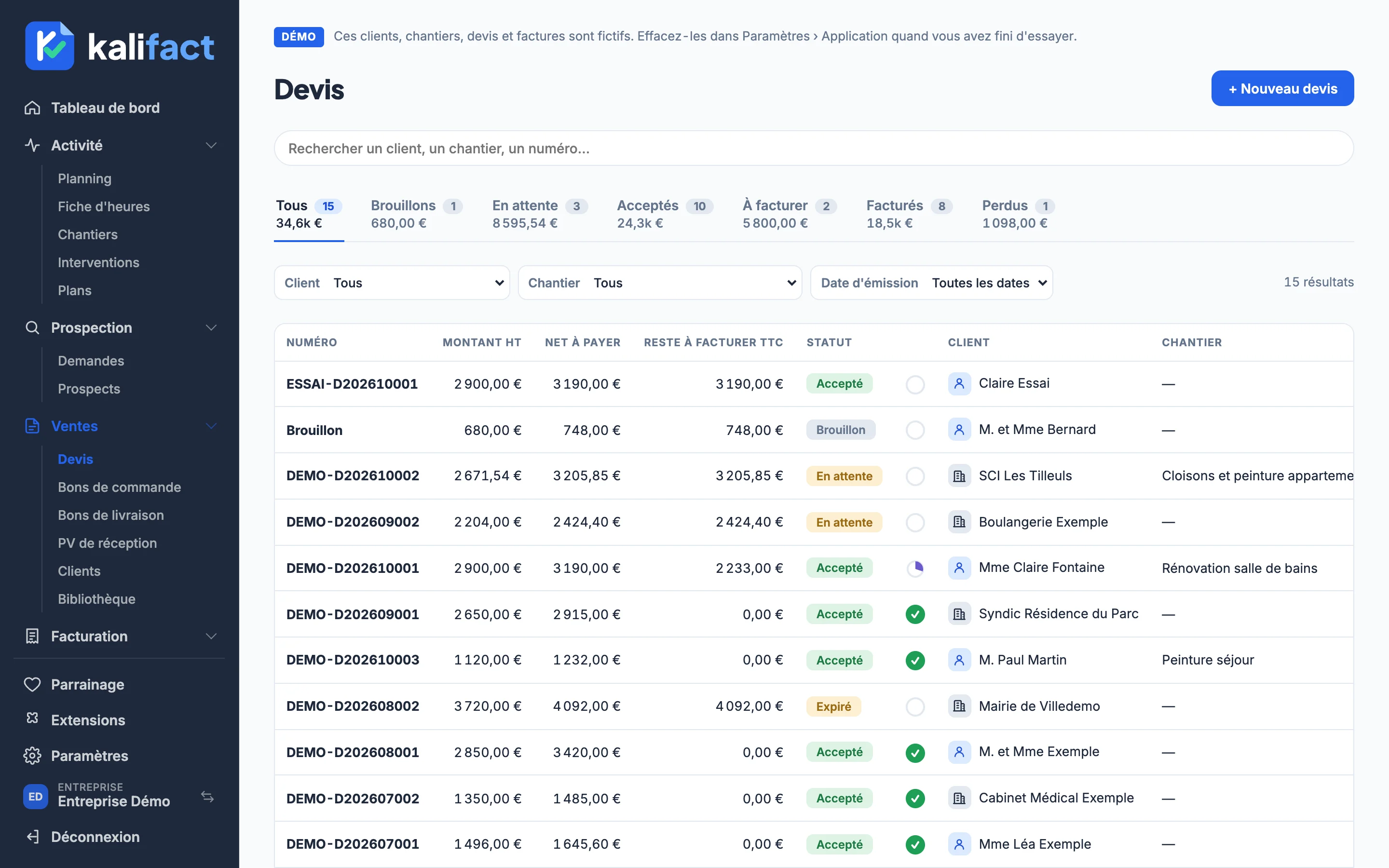The height and width of the screenshot is (868, 1389).
Task: Open the Clients sidebar link
Action: tap(79, 571)
